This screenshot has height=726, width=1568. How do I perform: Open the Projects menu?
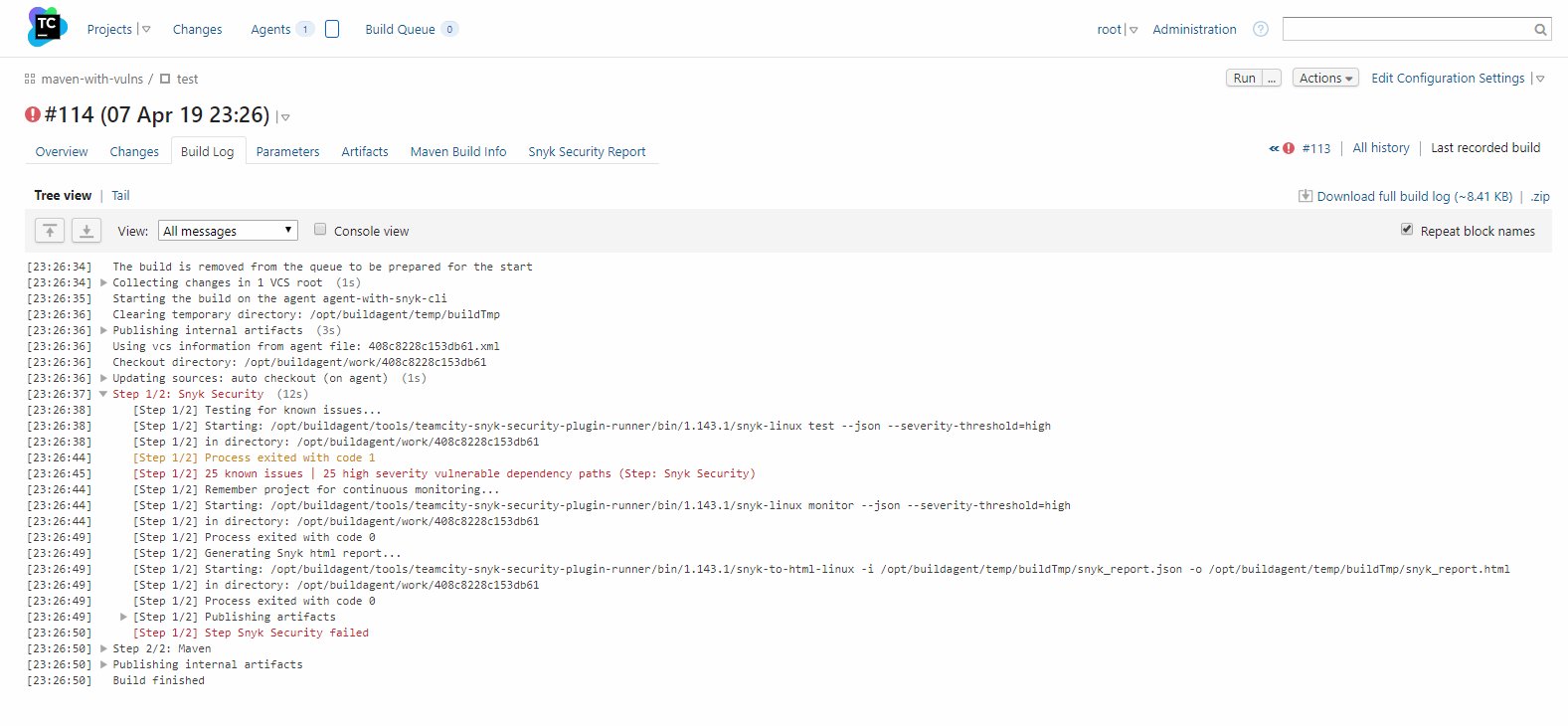click(109, 29)
